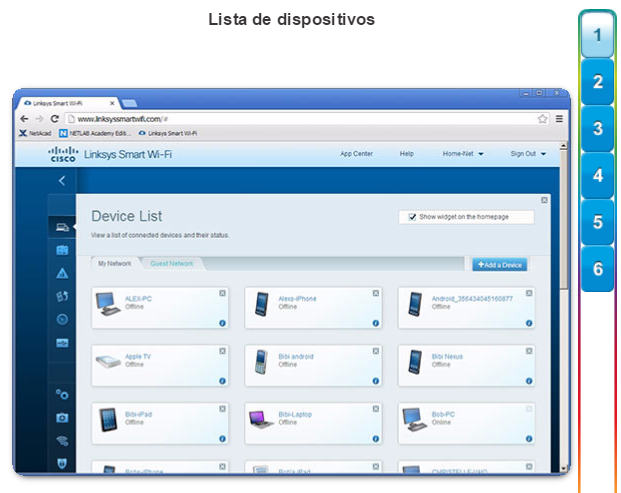621x493 pixels.
Task: Open the NetAcad bookmark
Action: [x=35, y=133]
